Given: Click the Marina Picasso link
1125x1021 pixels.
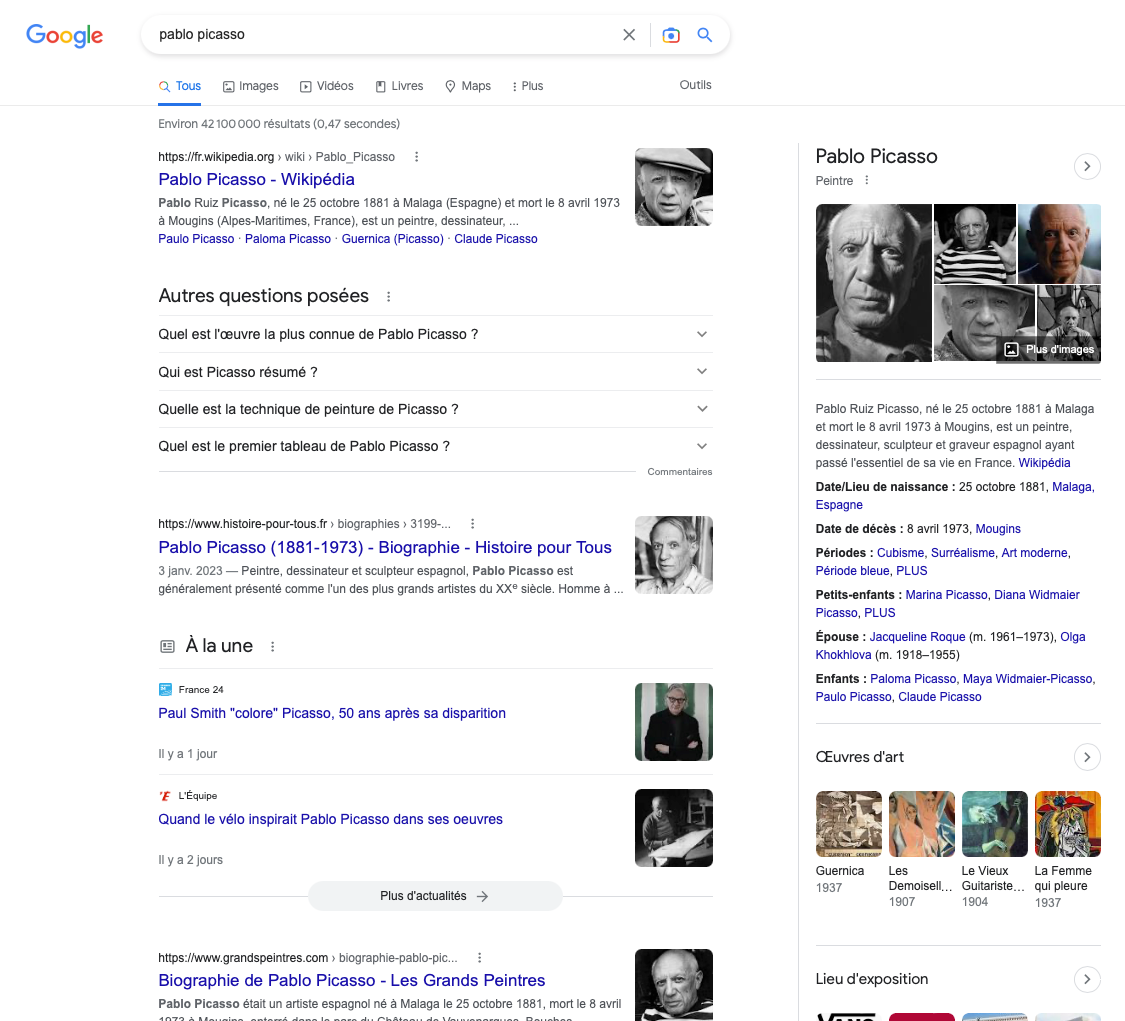Looking at the screenshot, I should click(946, 595).
